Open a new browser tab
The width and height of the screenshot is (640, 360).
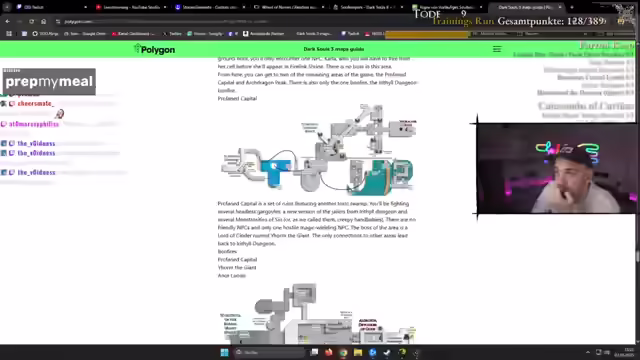click(x=571, y=7)
